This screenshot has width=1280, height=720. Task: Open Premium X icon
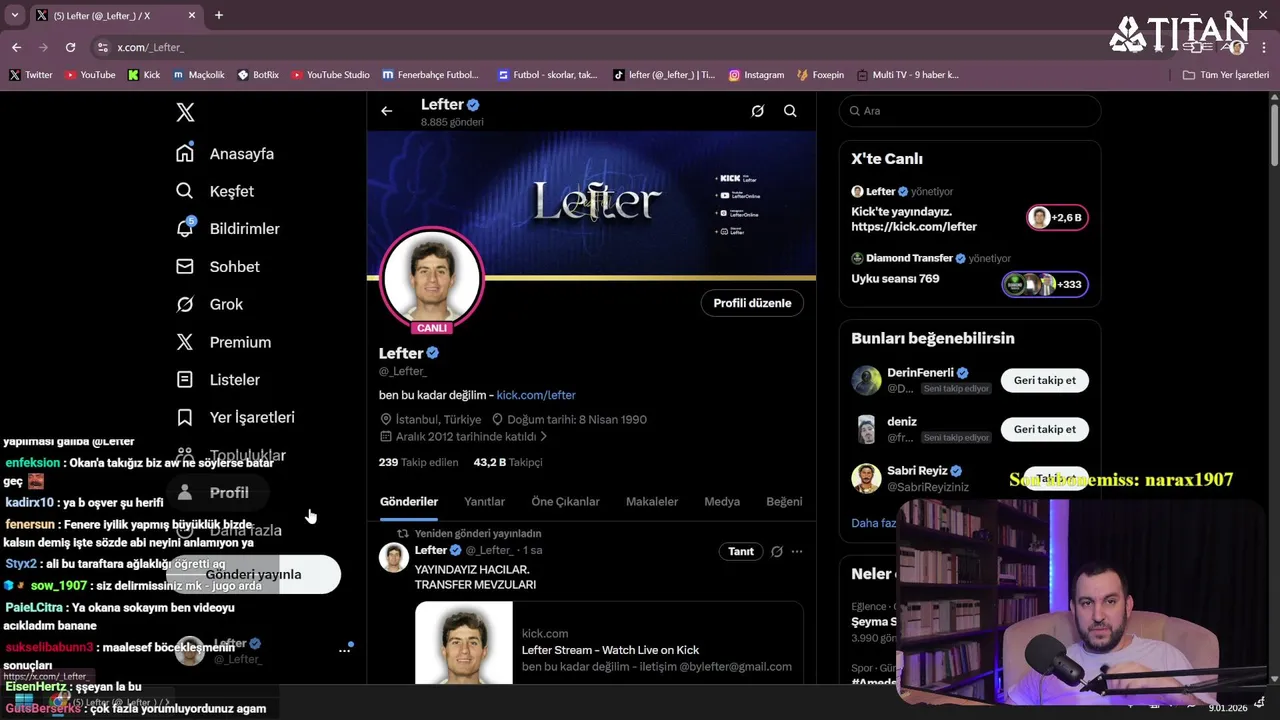185,342
